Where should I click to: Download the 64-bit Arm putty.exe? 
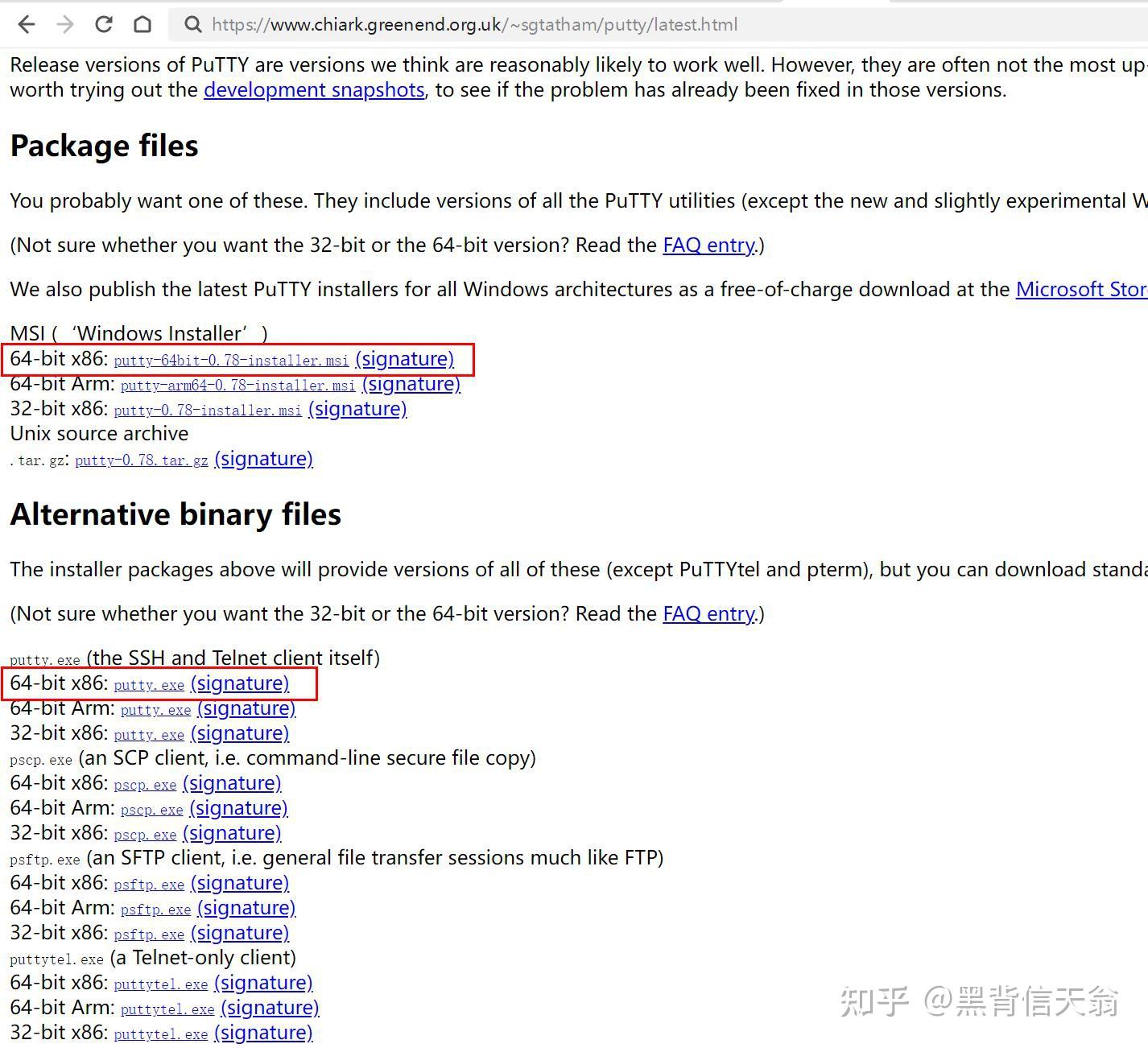(155, 710)
